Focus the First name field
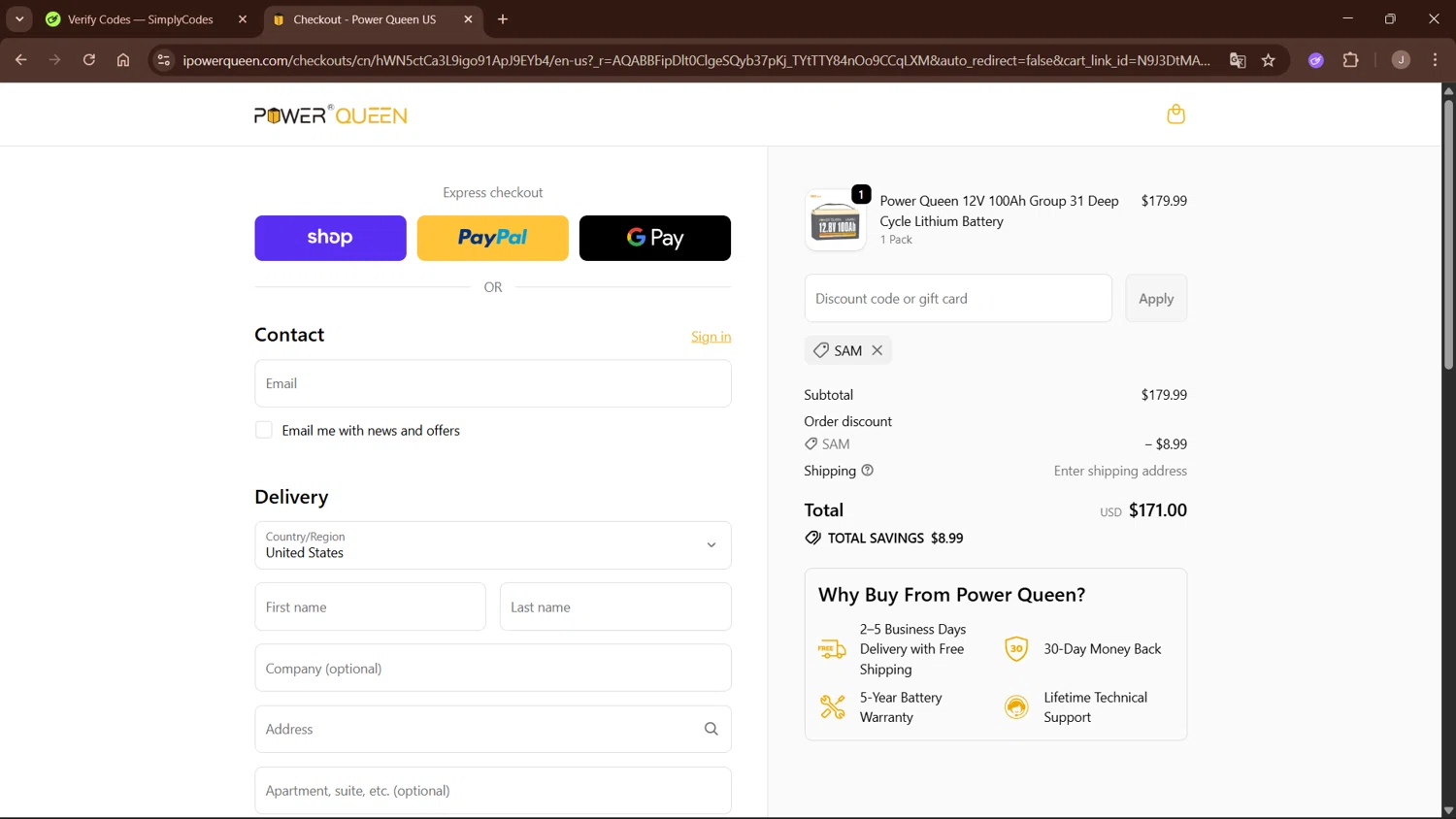Image resolution: width=1456 pixels, height=819 pixels. pyautogui.click(x=370, y=606)
